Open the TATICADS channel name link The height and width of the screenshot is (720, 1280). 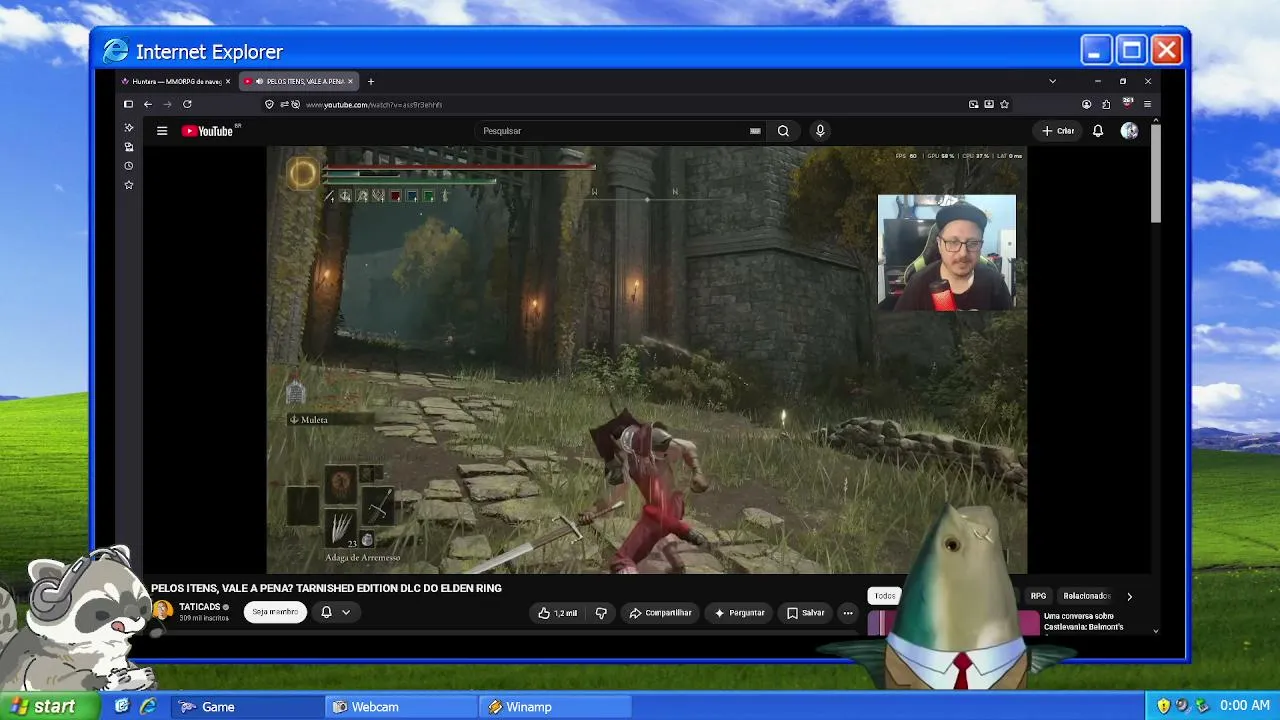[199, 607]
